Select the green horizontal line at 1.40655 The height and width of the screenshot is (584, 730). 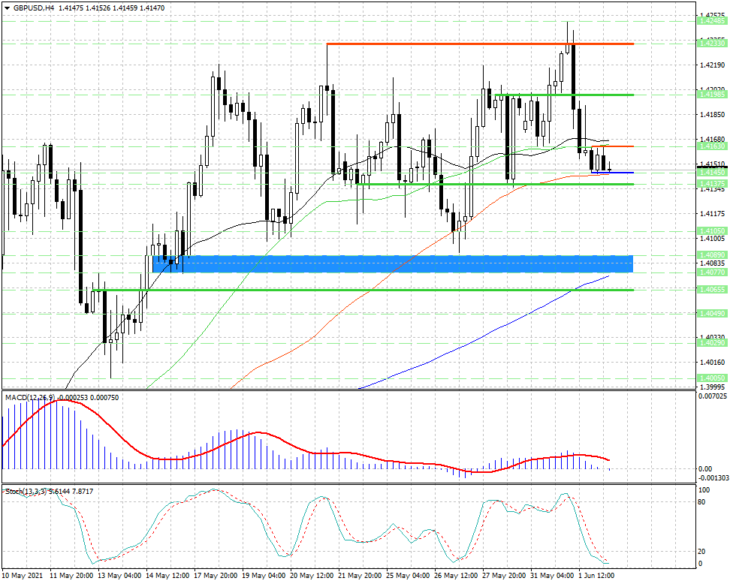(x=363, y=290)
